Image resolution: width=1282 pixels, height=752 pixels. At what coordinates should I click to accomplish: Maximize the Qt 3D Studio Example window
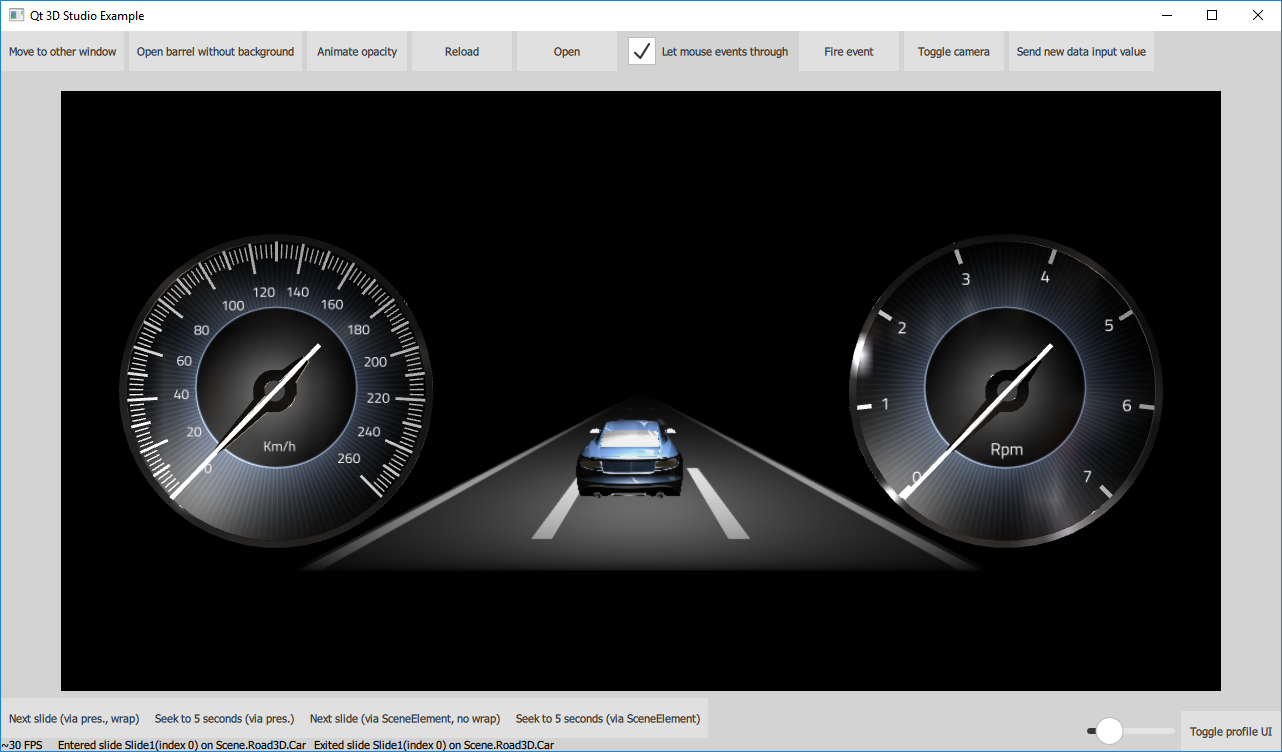(1212, 15)
